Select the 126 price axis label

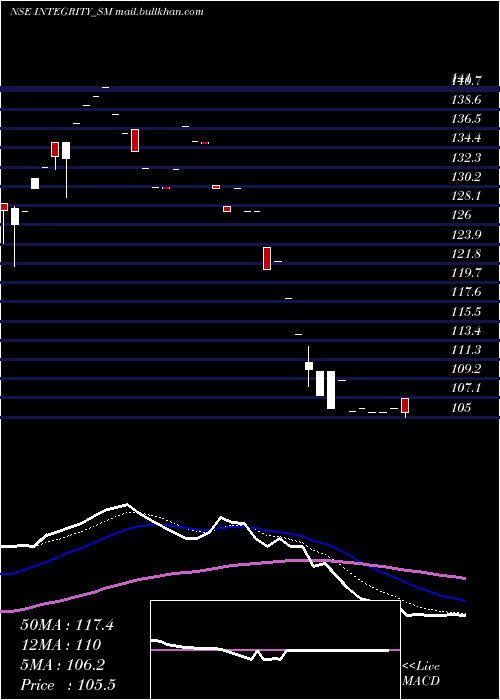pos(461,215)
